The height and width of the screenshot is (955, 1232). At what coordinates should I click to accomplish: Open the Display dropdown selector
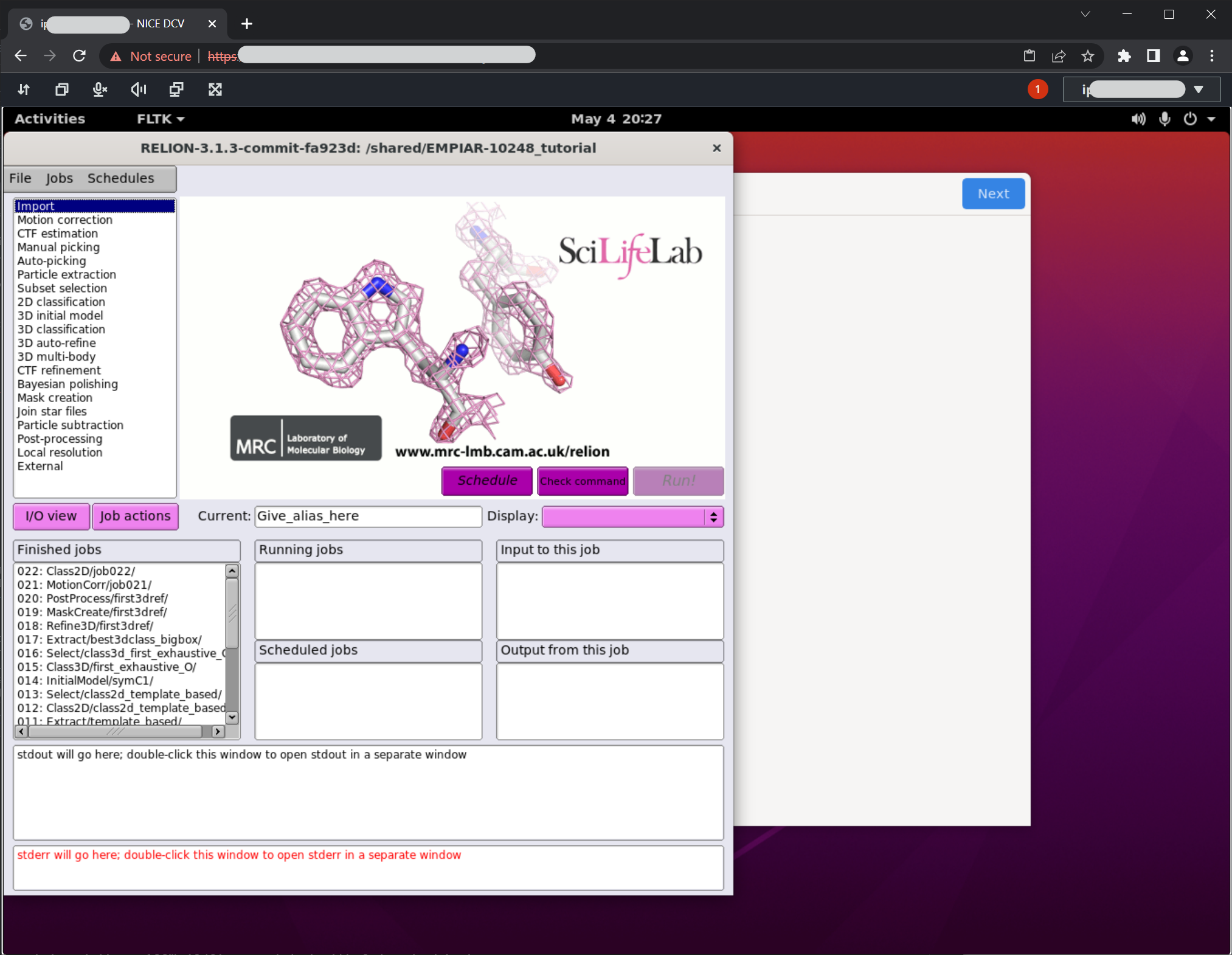click(632, 516)
